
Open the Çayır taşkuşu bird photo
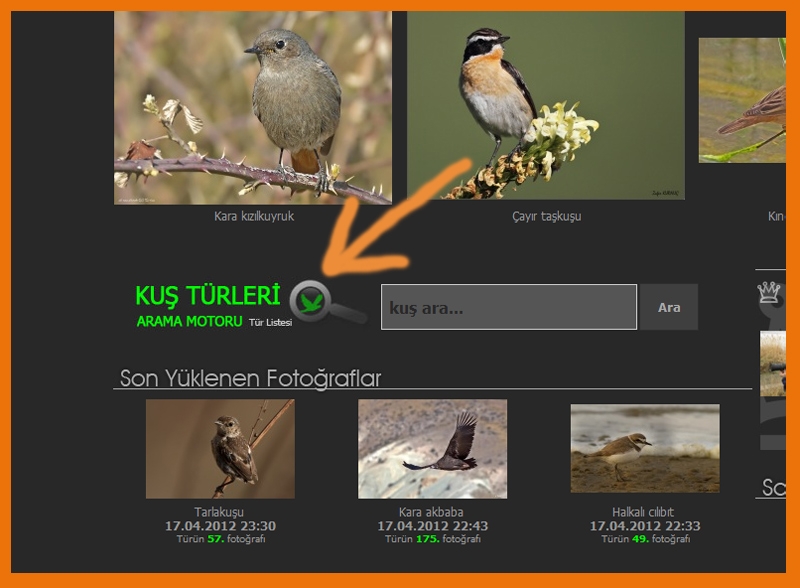click(x=545, y=105)
